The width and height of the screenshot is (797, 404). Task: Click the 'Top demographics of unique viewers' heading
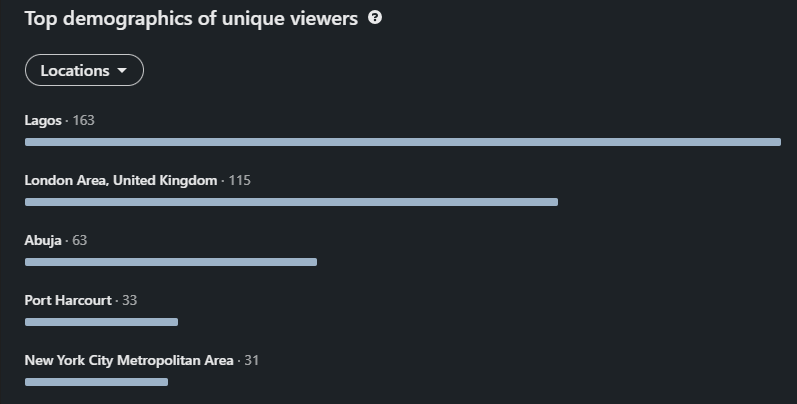click(191, 19)
